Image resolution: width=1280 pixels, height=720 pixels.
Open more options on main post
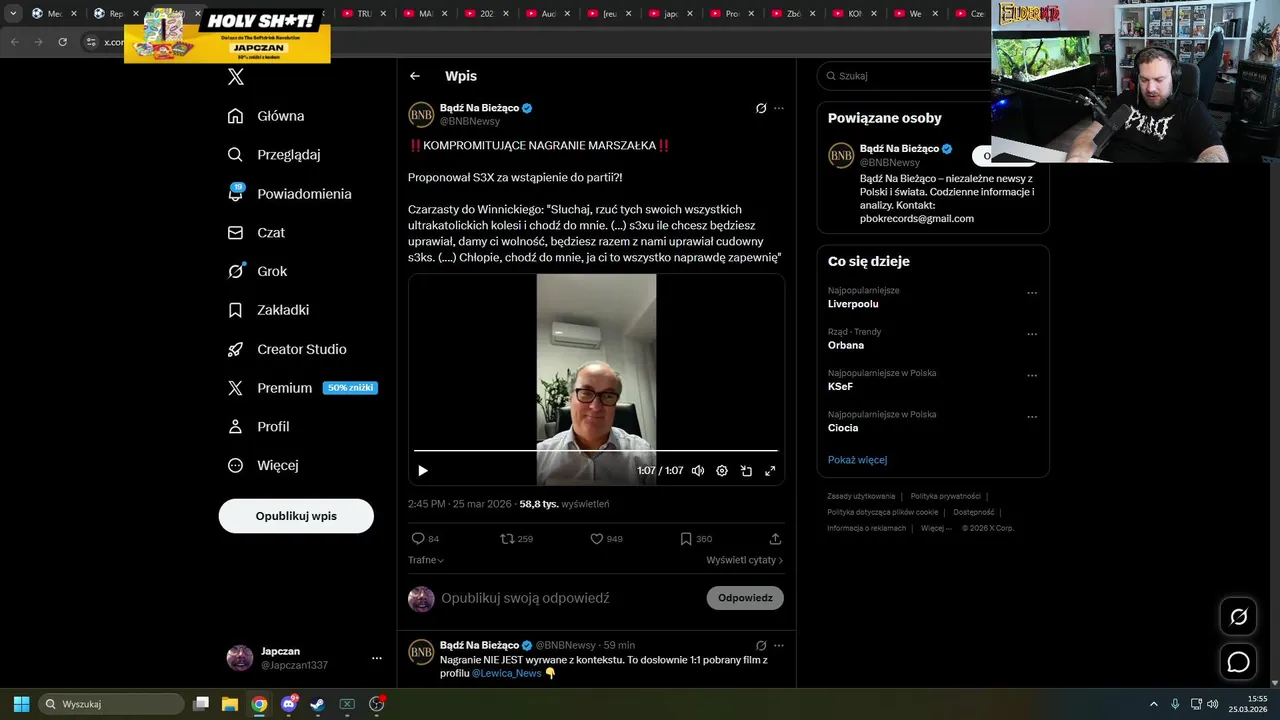[779, 108]
